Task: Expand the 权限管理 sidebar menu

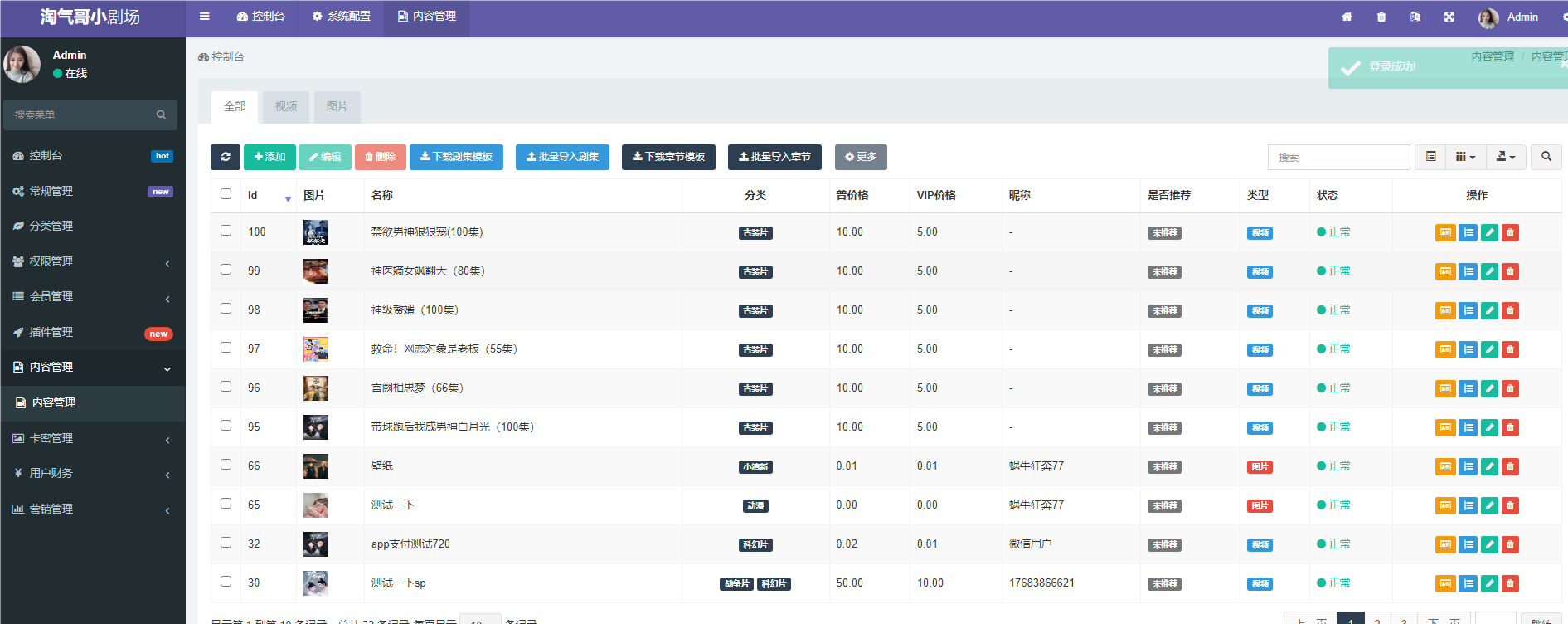Action: tap(92, 261)
